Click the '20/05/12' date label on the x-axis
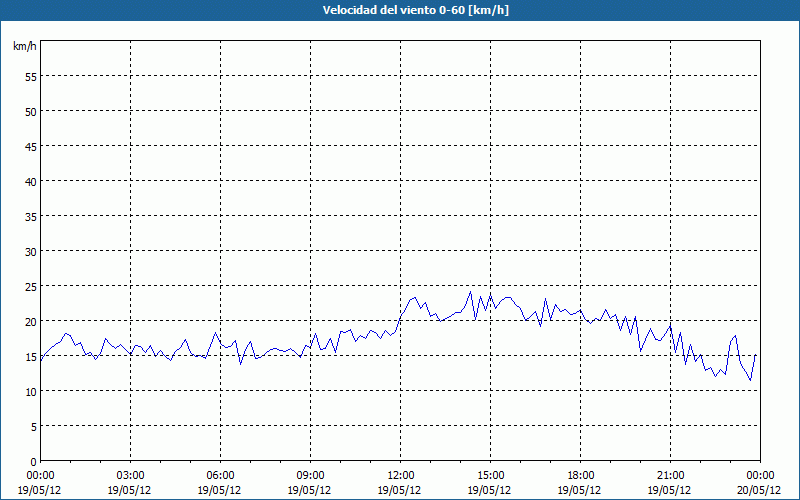Image resolution: width=800 pixels, height=500 pixels. tap(759, 490)
